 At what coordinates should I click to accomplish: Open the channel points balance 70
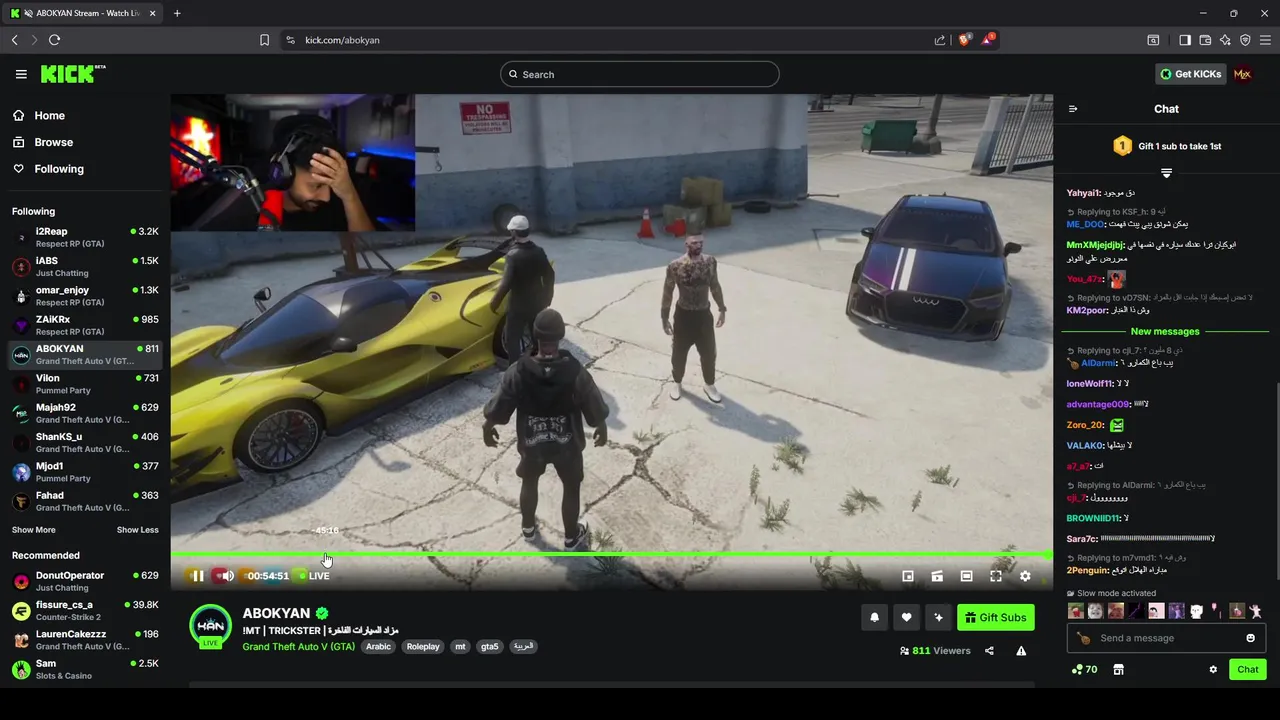tap(1084, 670)
